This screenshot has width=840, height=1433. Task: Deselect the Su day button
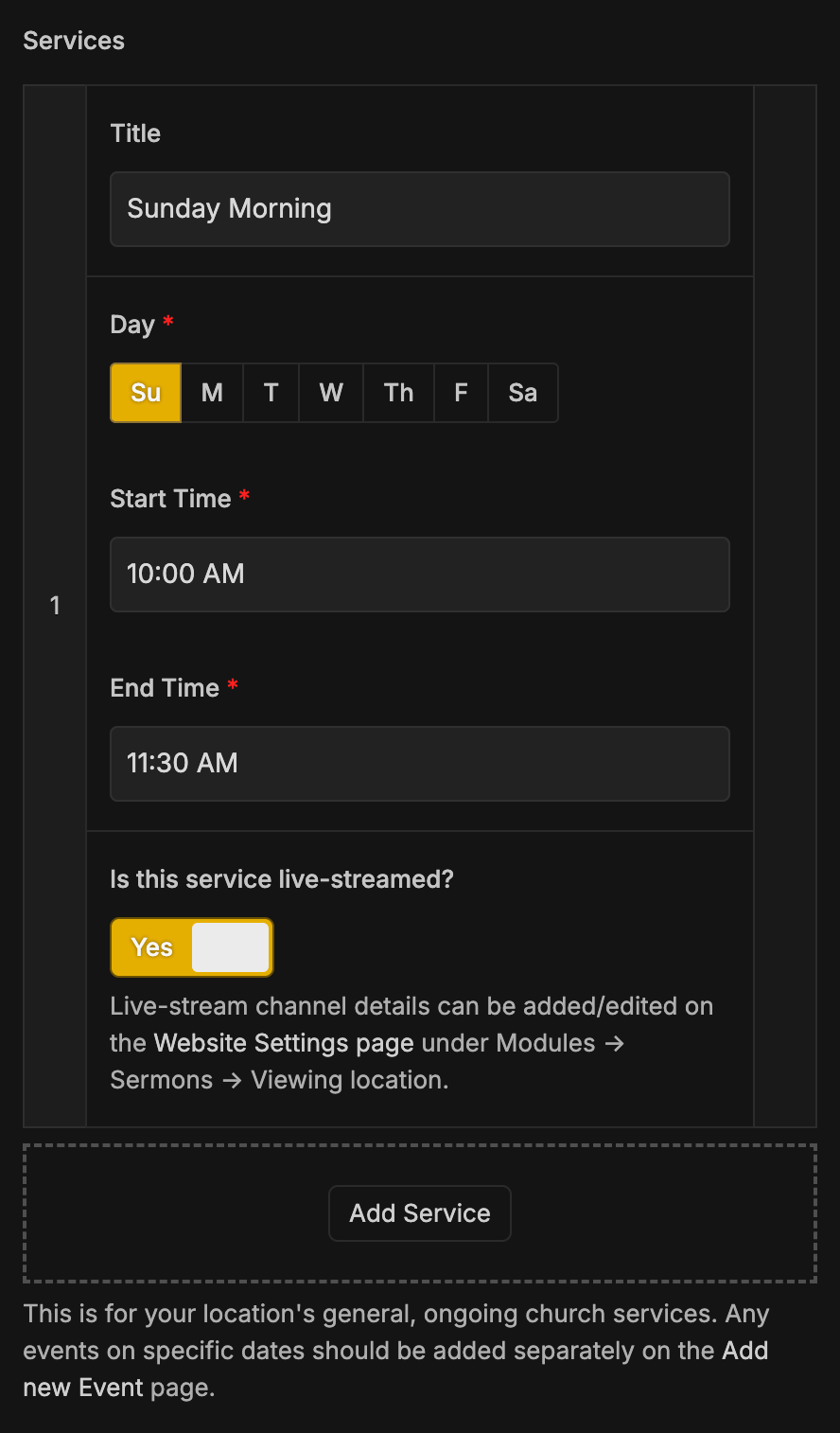[146, 393]
